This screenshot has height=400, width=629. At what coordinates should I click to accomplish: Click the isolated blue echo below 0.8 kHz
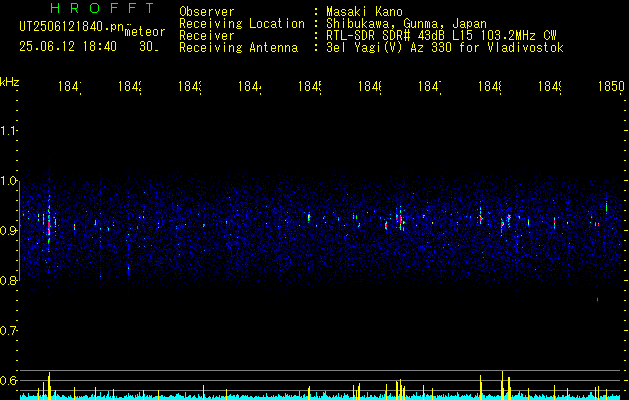[597, 300]
